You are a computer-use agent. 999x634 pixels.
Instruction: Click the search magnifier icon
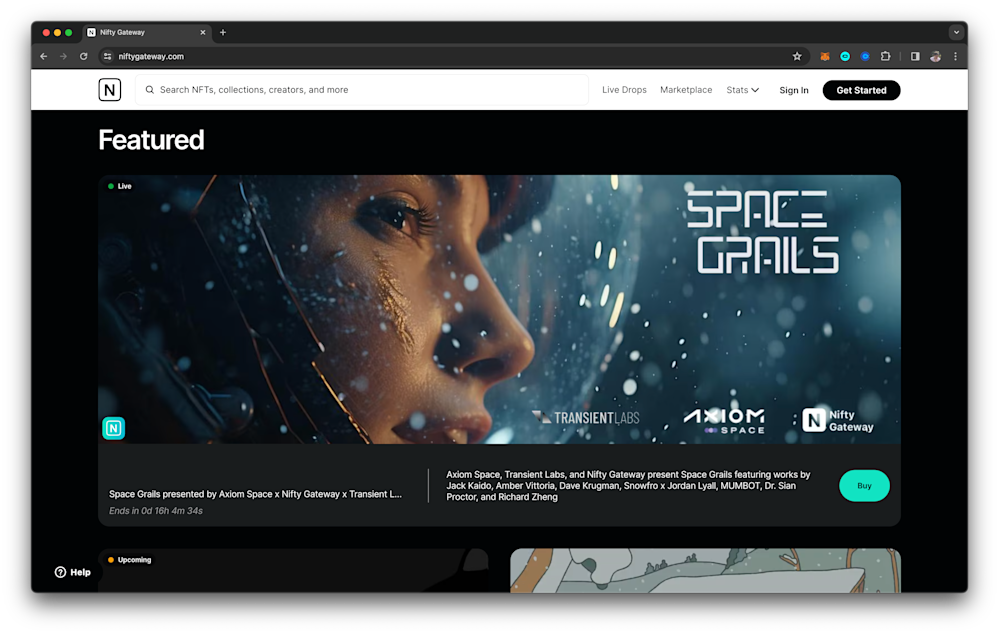click(150, 90)
